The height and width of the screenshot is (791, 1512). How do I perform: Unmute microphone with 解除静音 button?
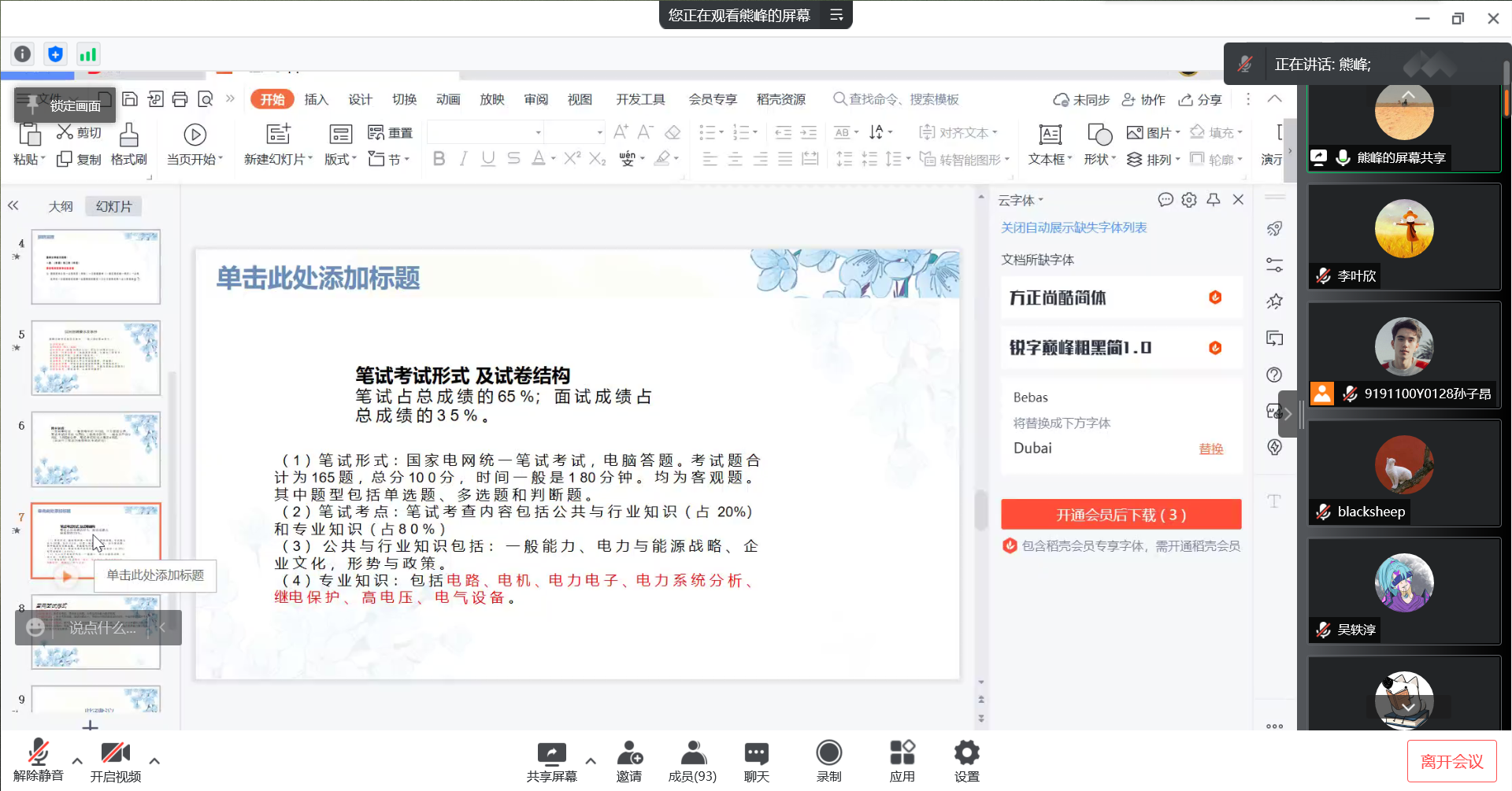38,760
